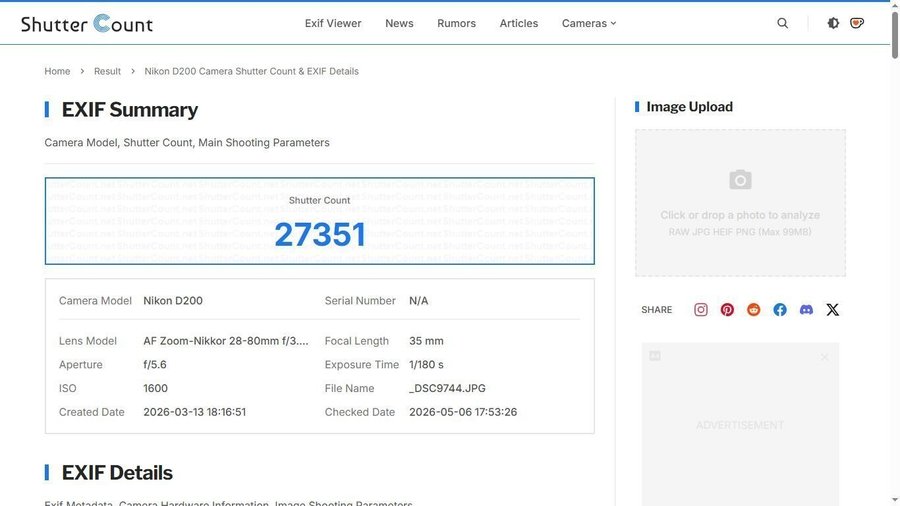Close the advertisement with X
Viewport: 900px width, 506px height.
tap(825, 357)
